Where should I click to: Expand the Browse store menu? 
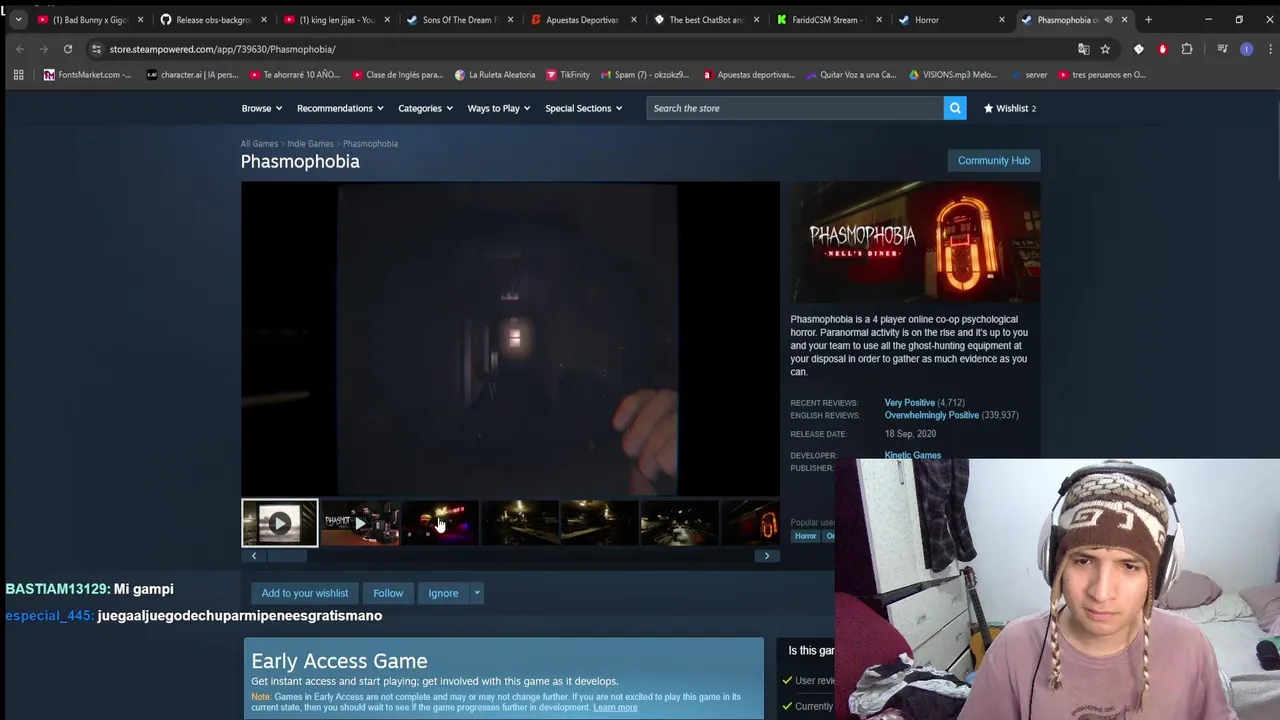[262, 108]
